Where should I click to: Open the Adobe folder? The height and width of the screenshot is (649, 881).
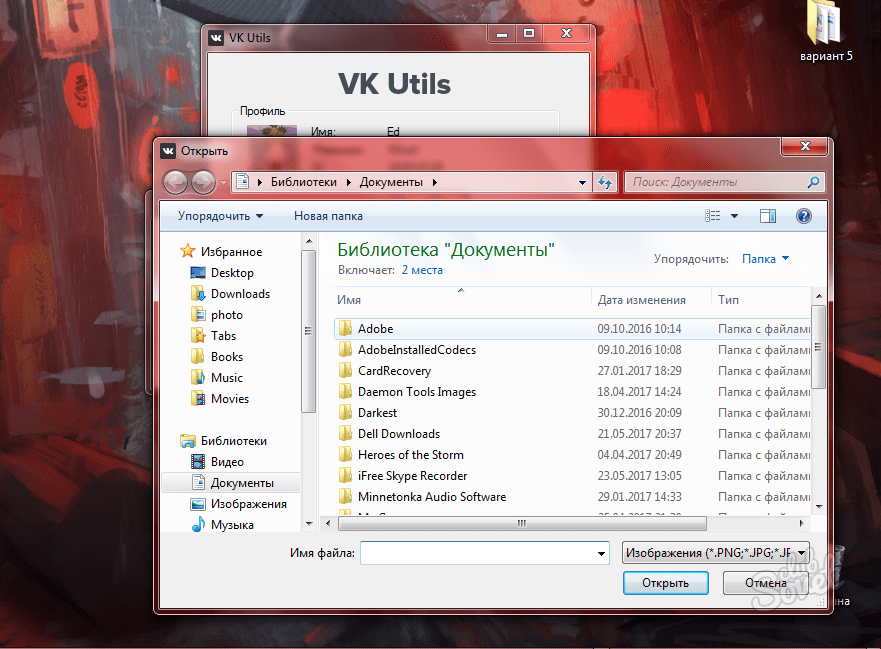[375, 329]
